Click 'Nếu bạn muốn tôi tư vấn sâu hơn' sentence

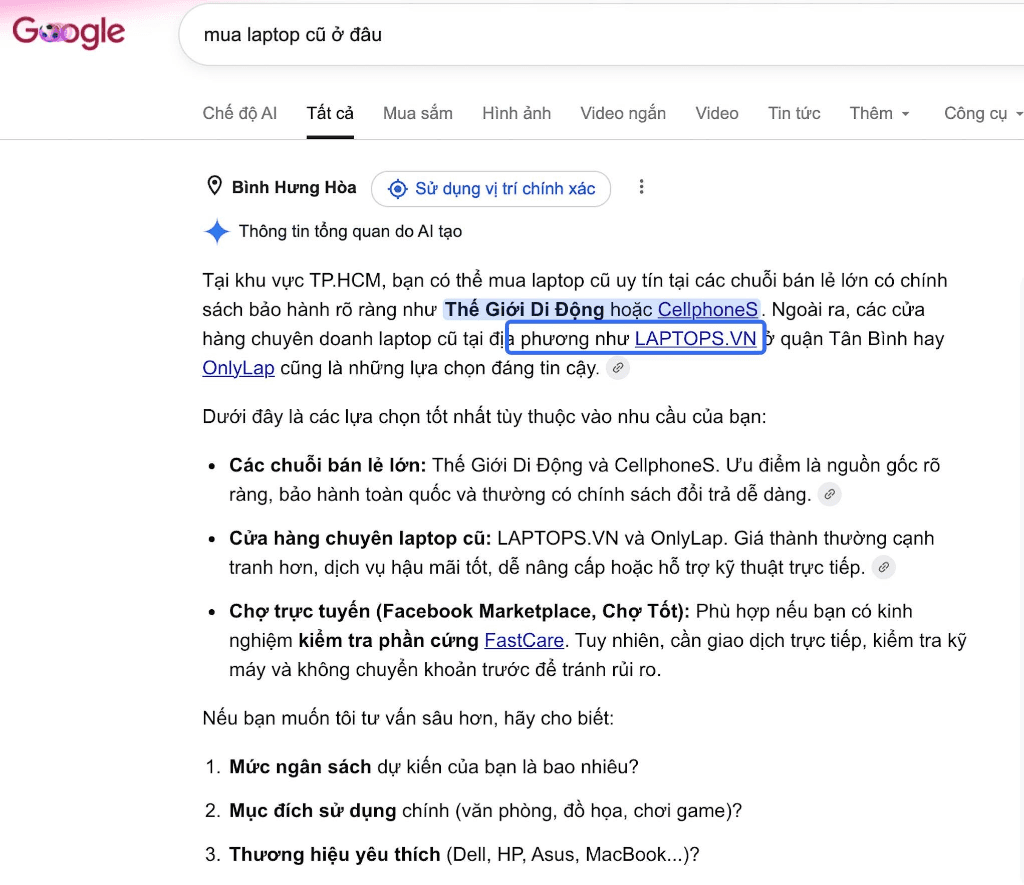point(408,718)
